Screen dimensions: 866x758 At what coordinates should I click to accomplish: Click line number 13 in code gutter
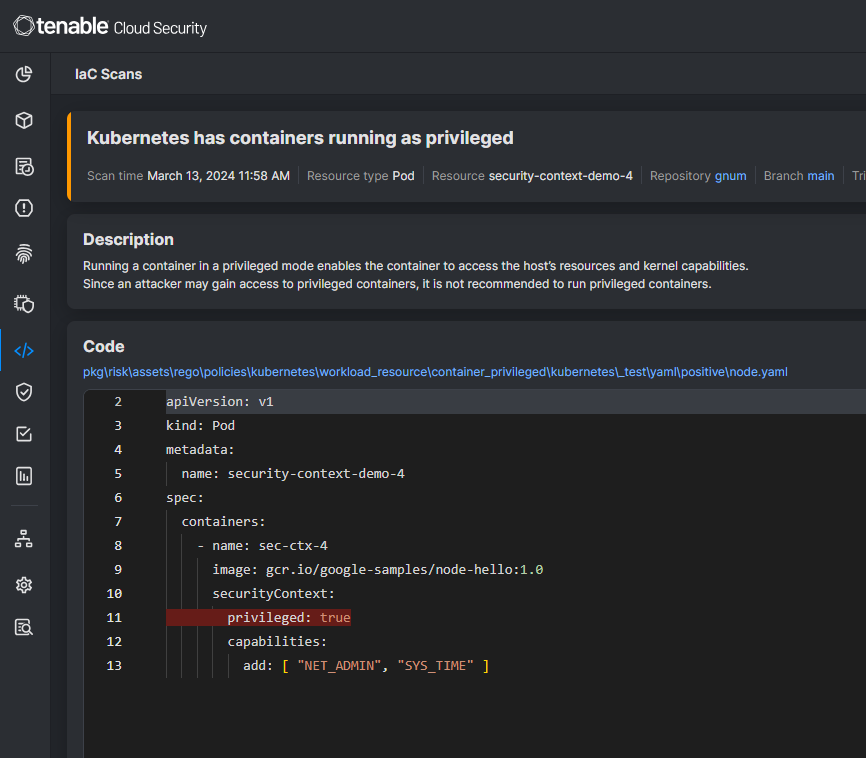coord(114,665)
